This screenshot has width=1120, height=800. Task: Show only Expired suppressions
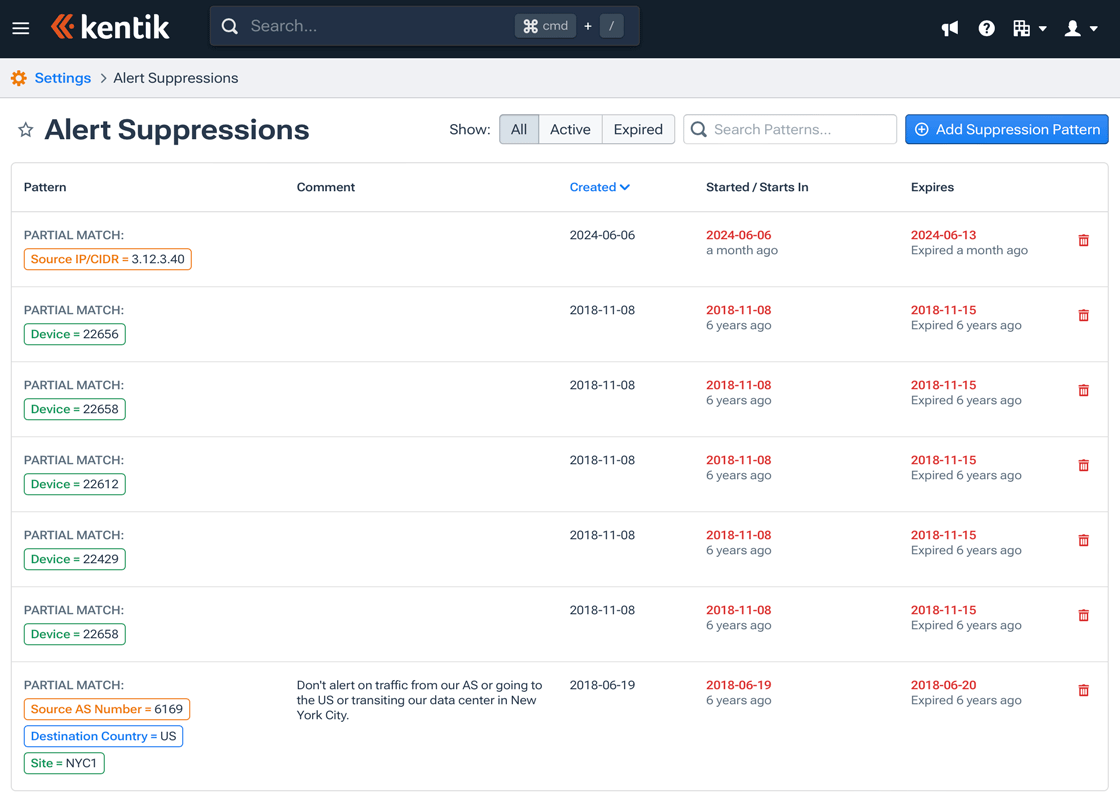click(638, 129)
